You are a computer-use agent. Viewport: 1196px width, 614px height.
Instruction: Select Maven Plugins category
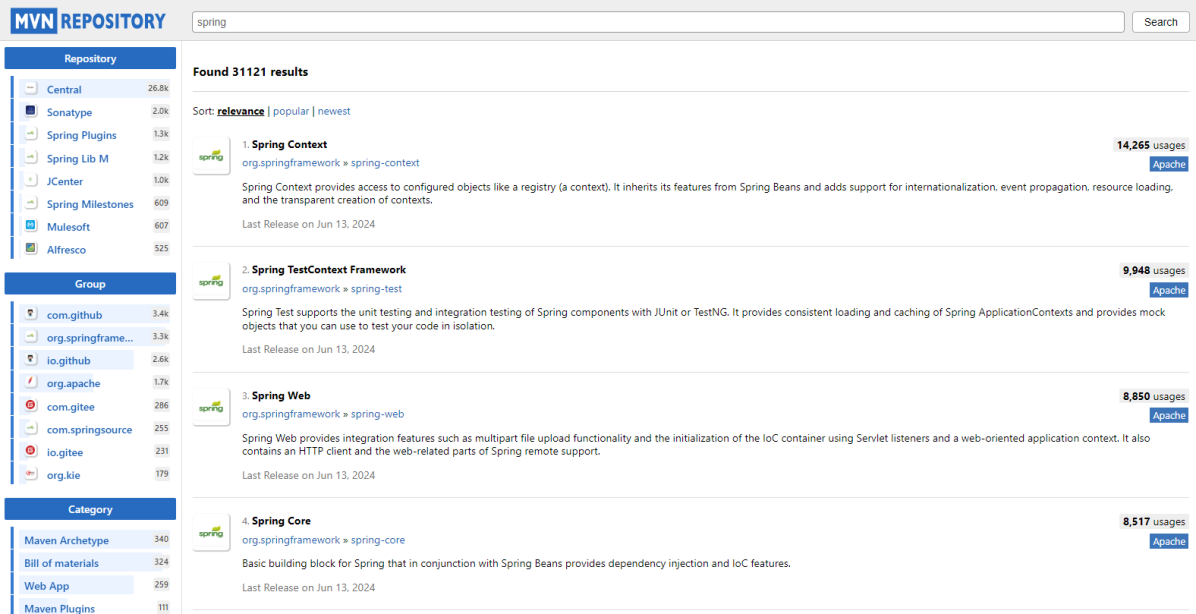(59, 608)
